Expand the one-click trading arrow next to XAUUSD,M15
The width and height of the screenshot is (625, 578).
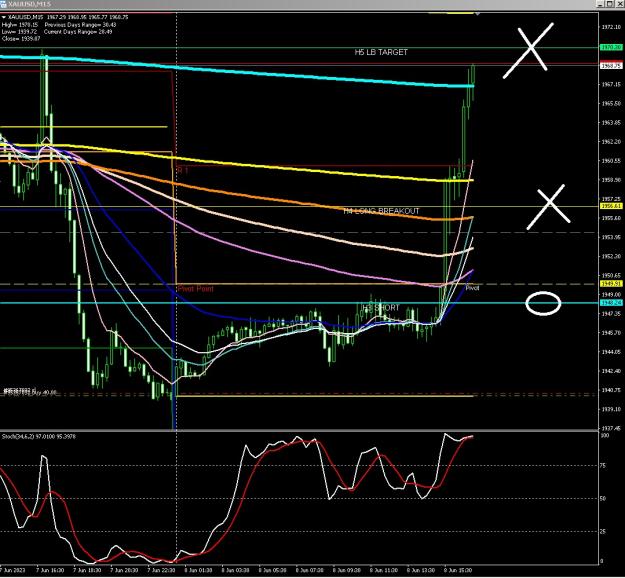coord(4,18)
